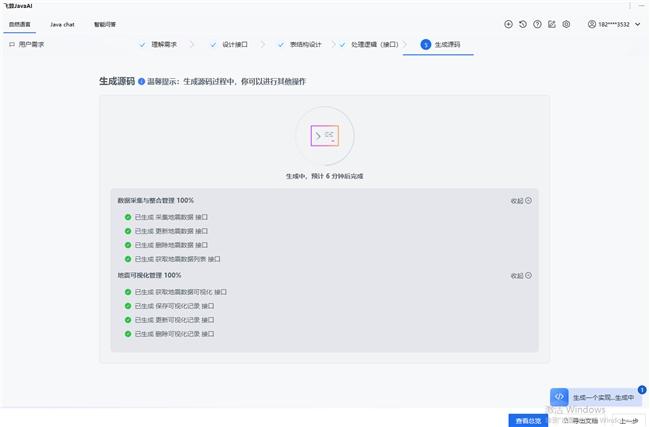Viewport: 650px width, 427px height.
Task: Click the 已生成 获取地震数据列表 接口 row
Action: (x=172, y=259)
